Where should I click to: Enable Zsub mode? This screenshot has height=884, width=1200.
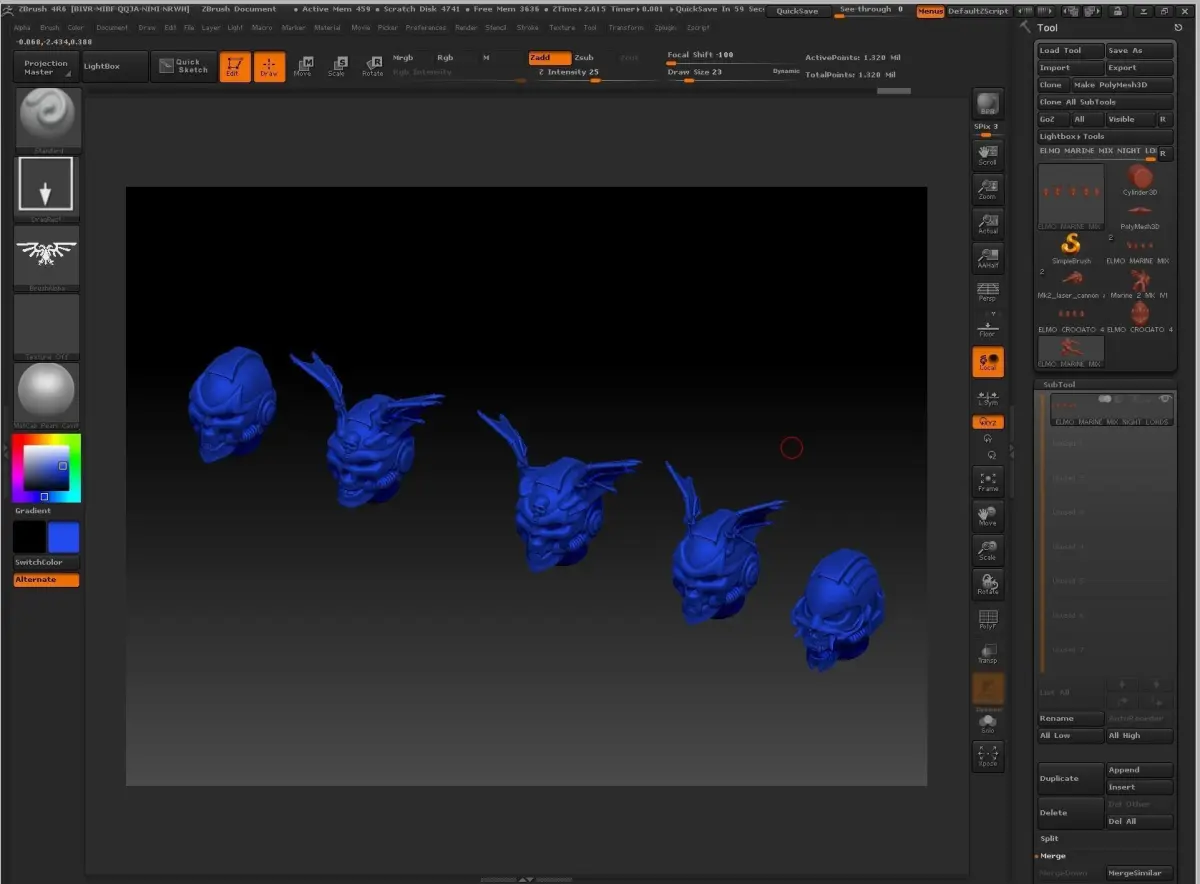pyautogui.click(x=584, y=58)
